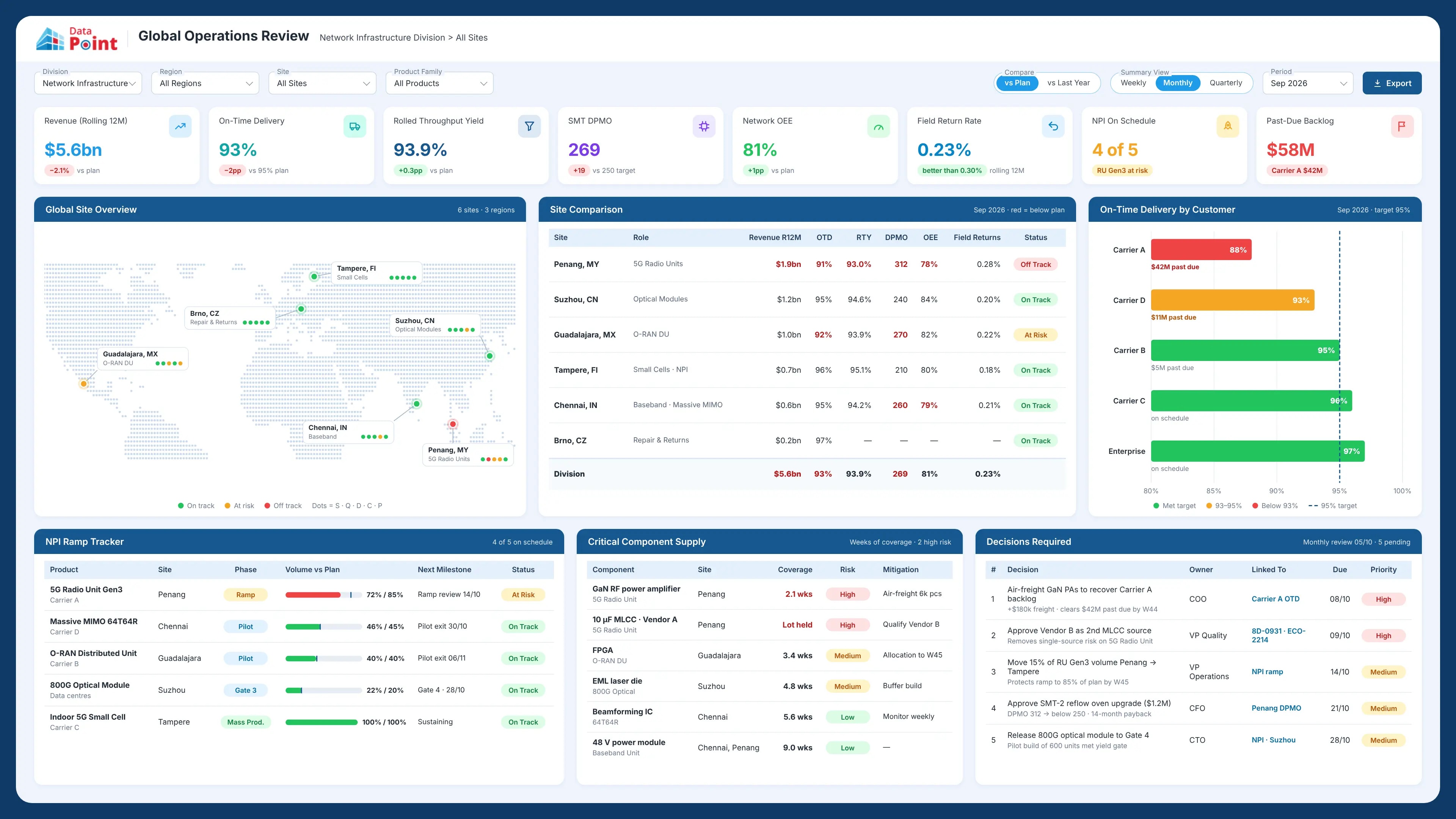Click the Priority column header
Viewport: 1456px width, 819px height.
[1383, 570]
